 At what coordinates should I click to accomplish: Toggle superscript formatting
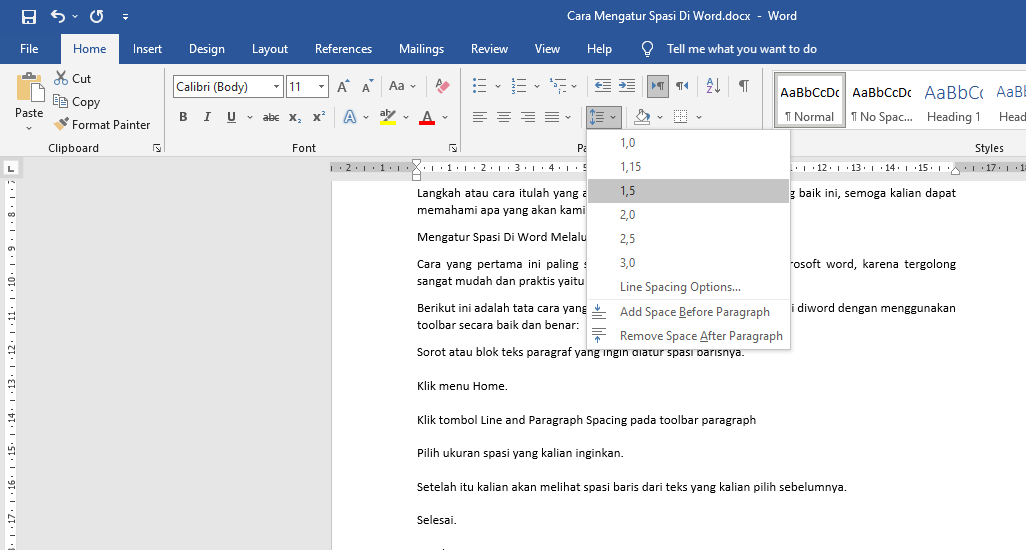[319, 117]
